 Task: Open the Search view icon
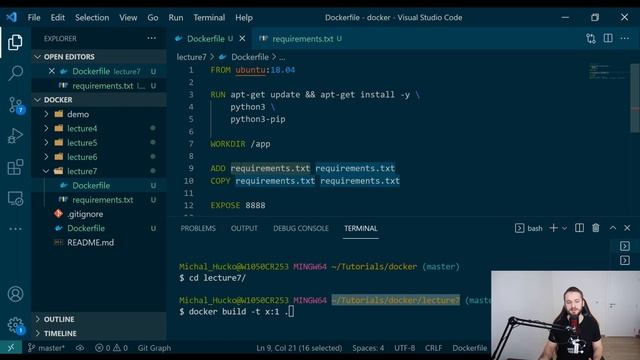click(x=15, y=73)
